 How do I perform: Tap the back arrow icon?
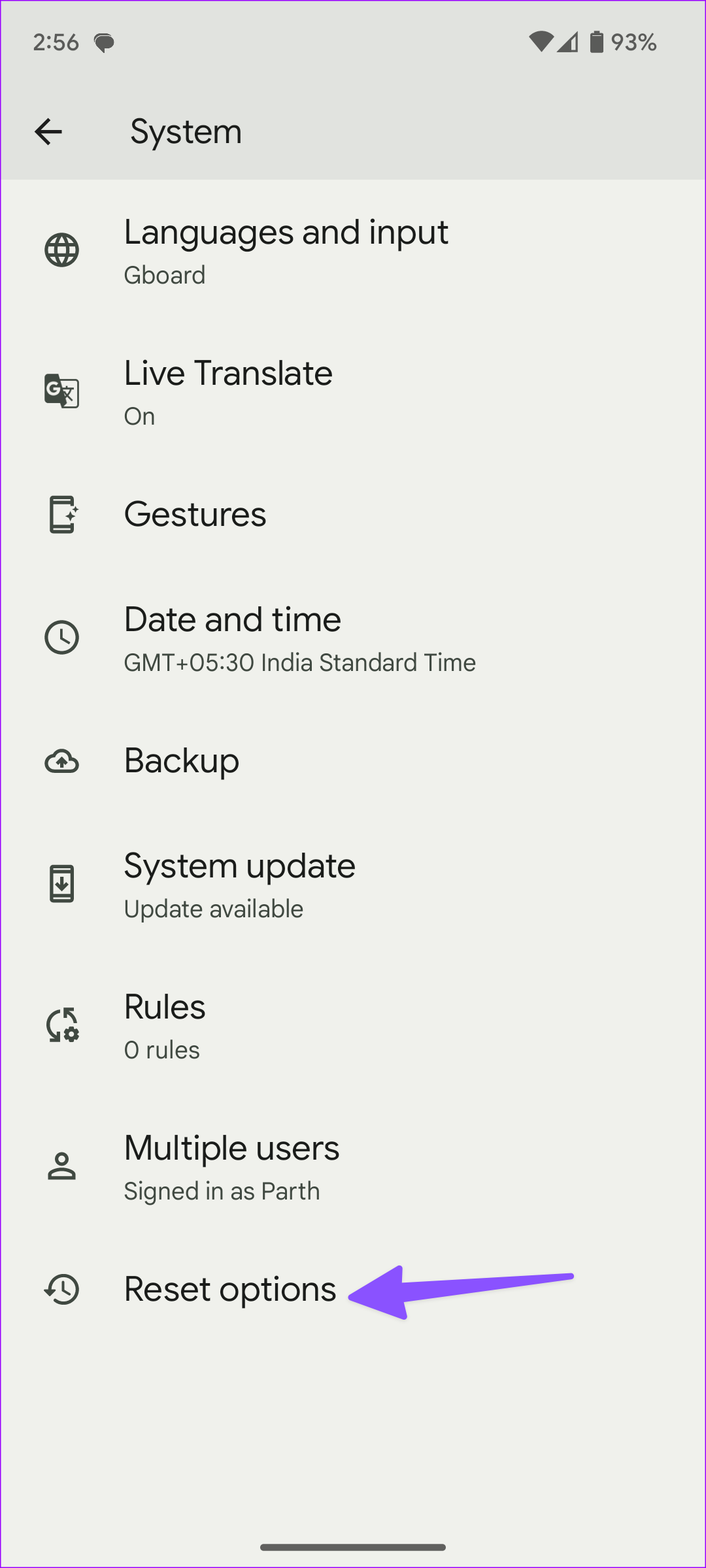[48, 132]
